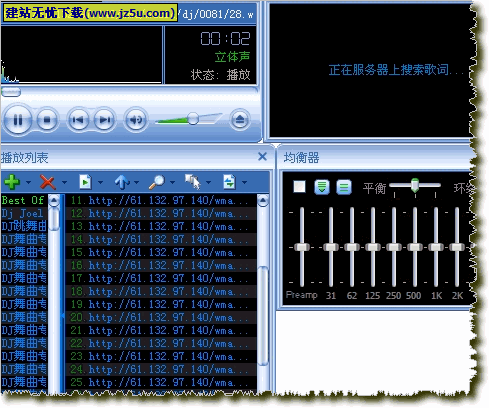Screen dimensions: 489x408
Task: Click the 正在服务器上搜索歌词 lyrics text
Action: 395,70
